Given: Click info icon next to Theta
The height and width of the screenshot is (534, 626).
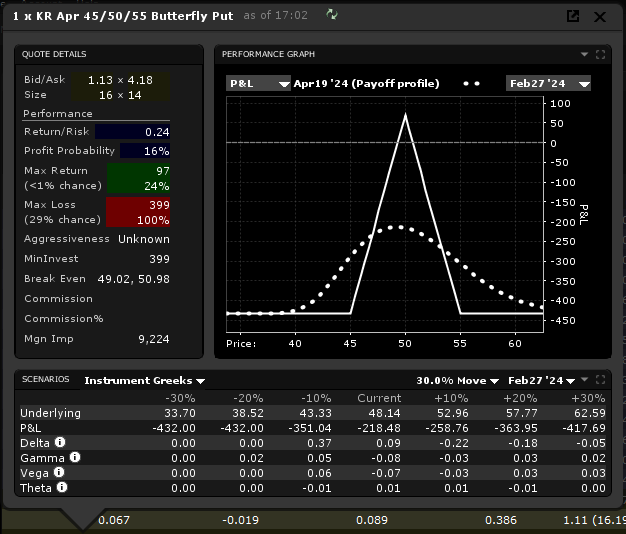Looking at the screenshot, I should tap(63, 487).
